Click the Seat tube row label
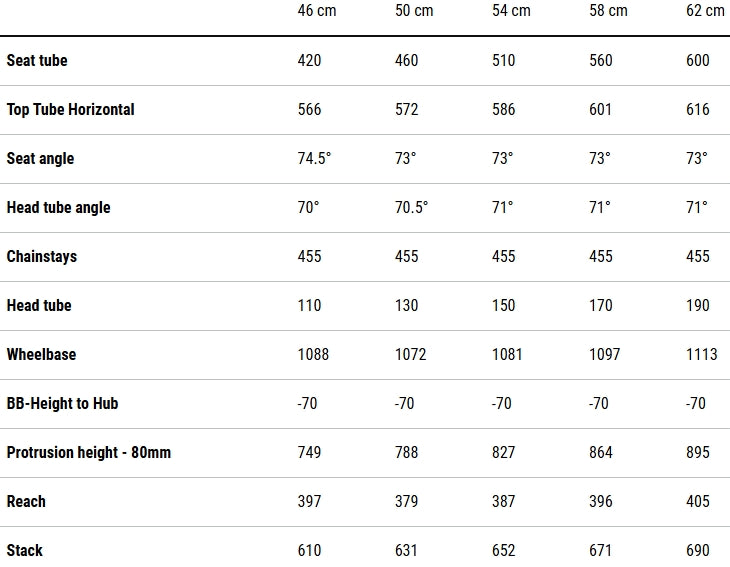Screen dimensions: 730x567 [37, 61]
